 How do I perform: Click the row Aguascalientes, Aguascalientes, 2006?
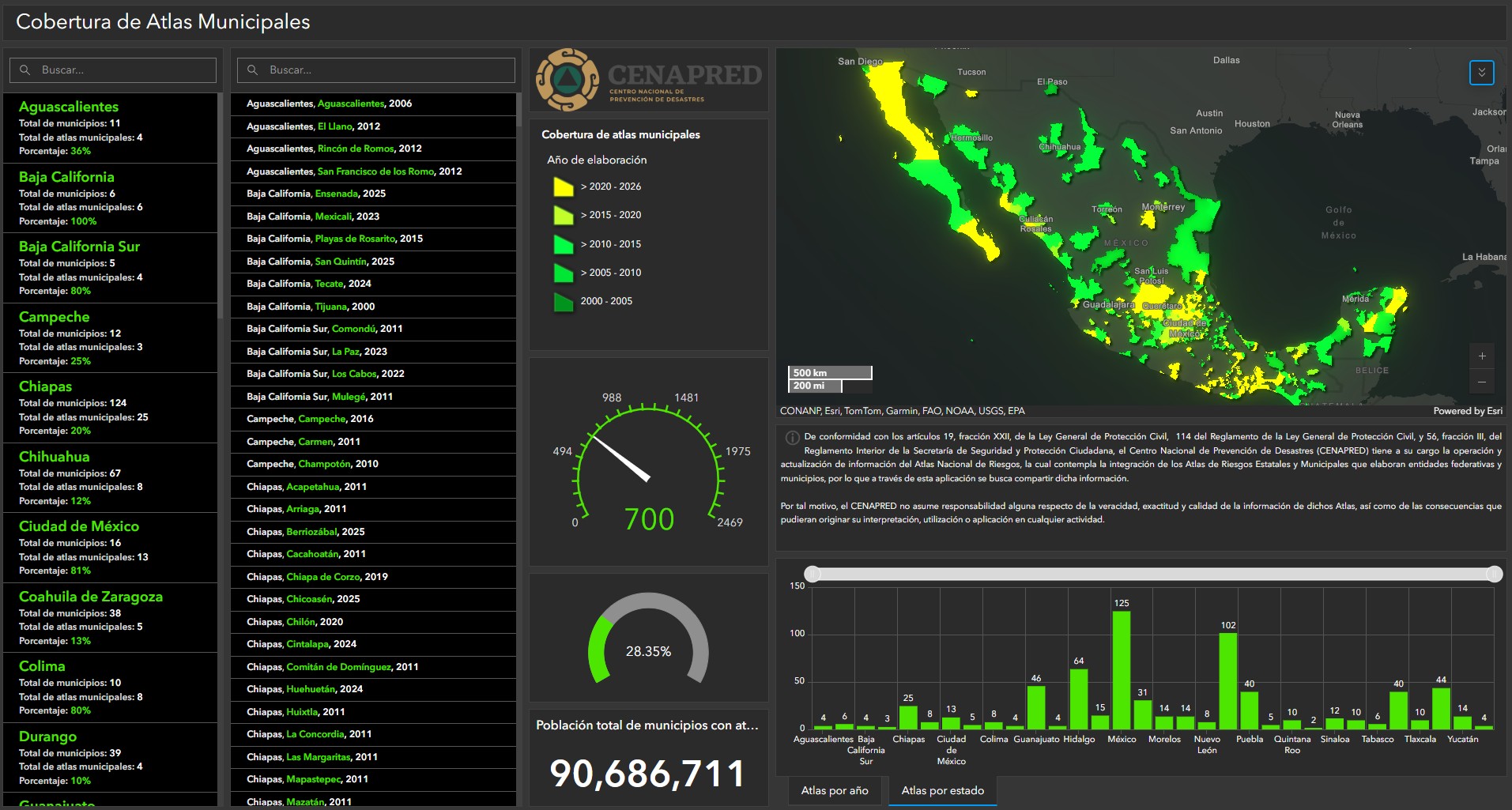[x=373, y=104]
